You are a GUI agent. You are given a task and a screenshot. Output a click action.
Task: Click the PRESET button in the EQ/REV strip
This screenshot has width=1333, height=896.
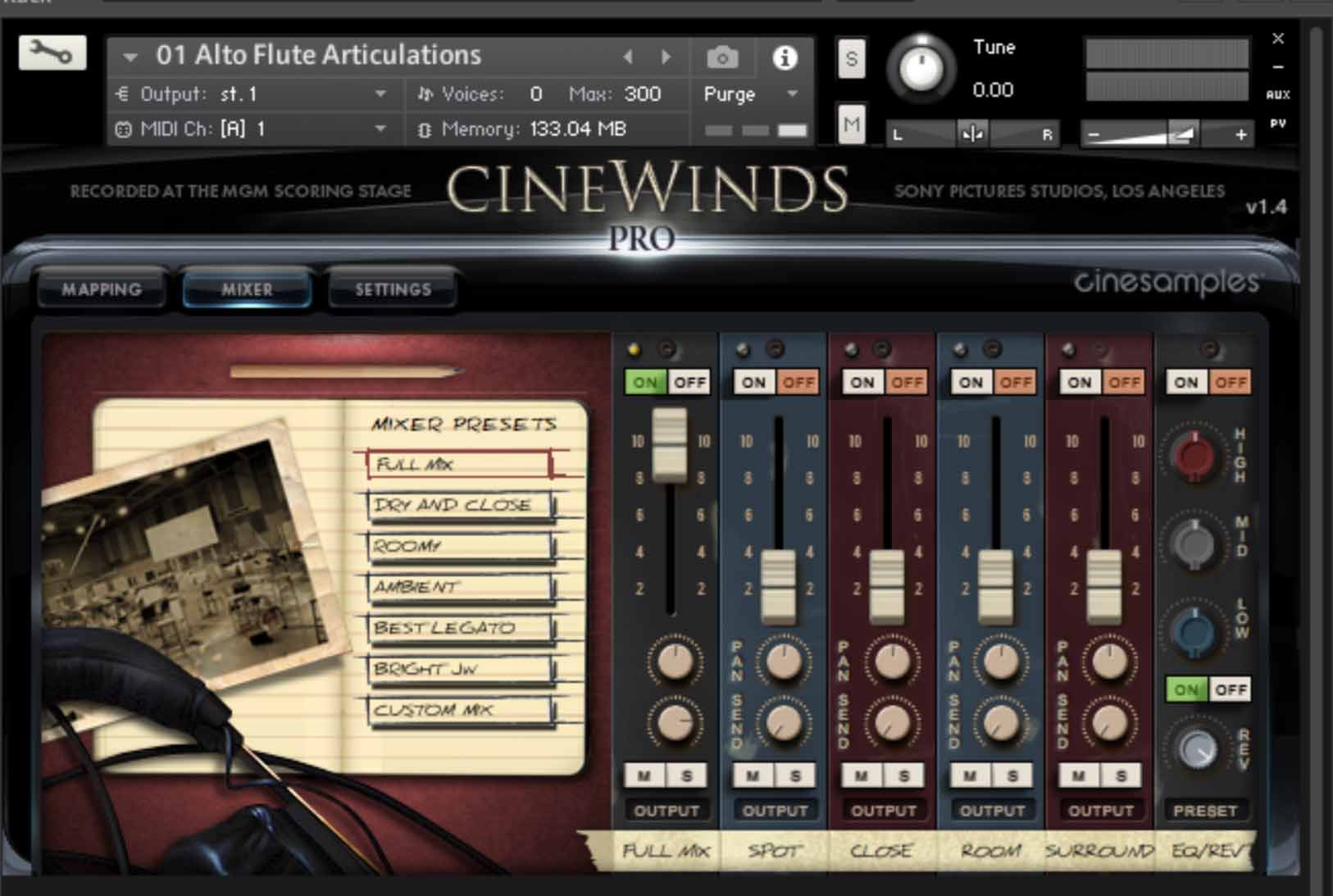coord(1205,810)
